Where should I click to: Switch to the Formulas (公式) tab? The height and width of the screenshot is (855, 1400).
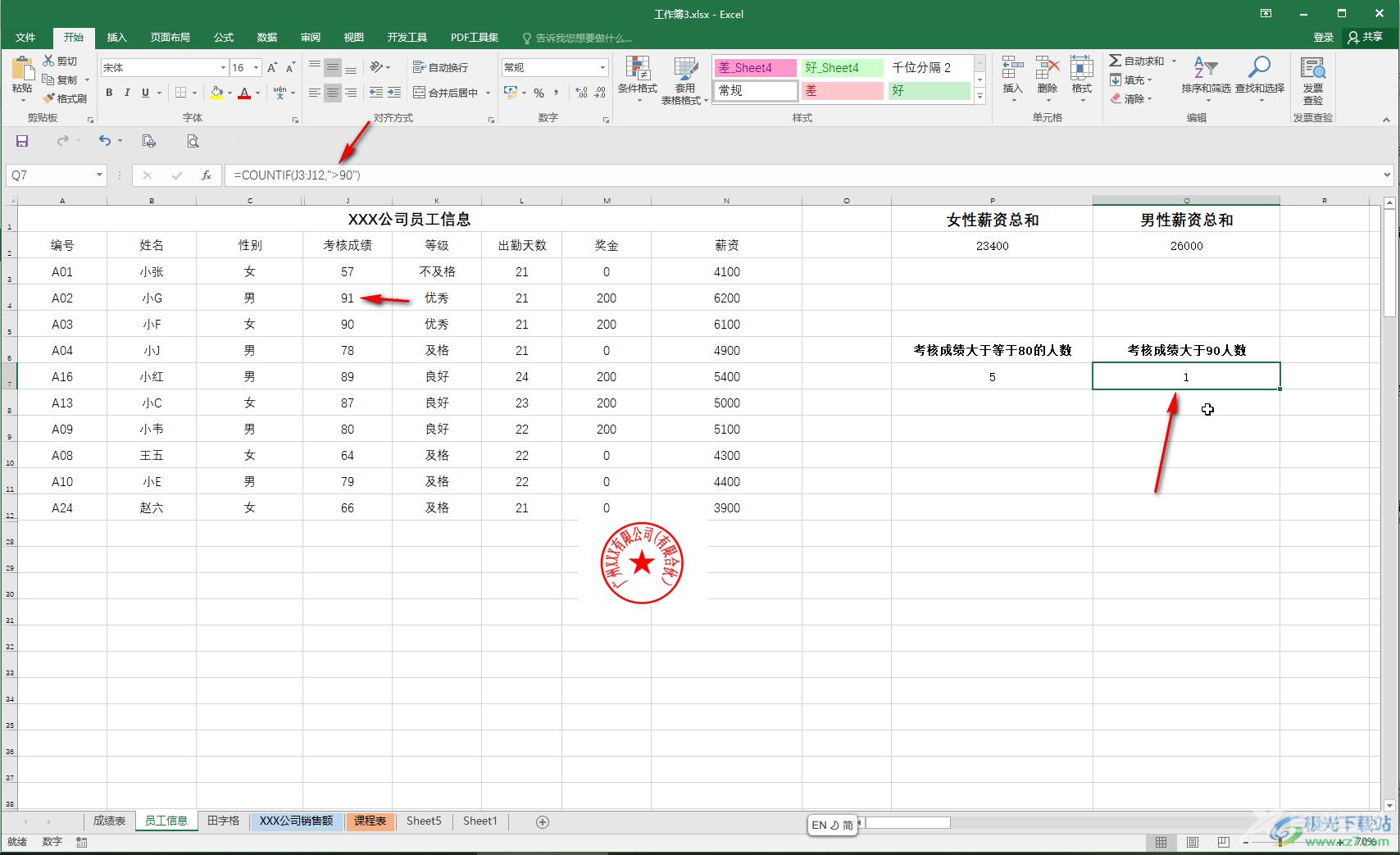pos(224,37)
